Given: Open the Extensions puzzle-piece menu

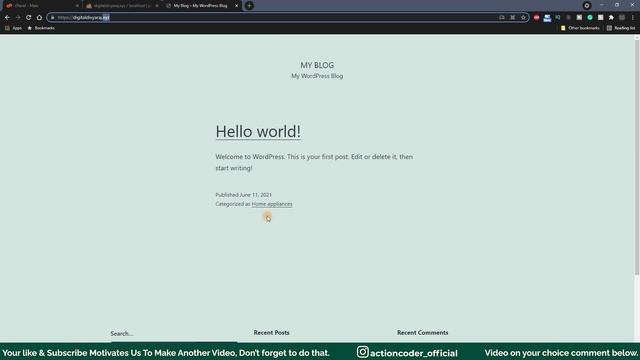Looking at the screenshot, I should coord(611,18).
